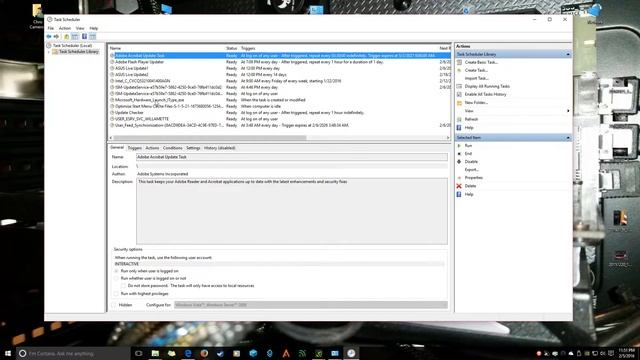Toggle the Hidden checkbox
This screenshot has height=360, width=640.
click(114, 305)
